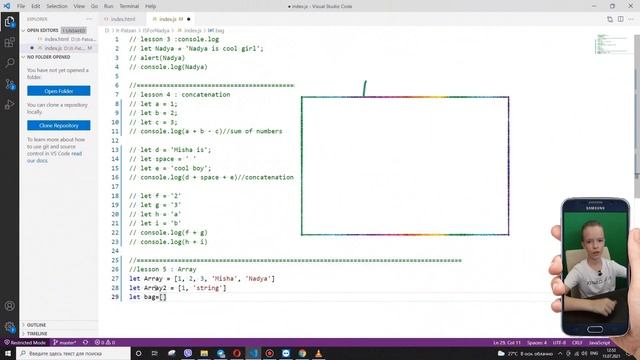The height and width of the screenshot is (360, 640).
Task: Open the Accounts icon in activity bar
Action: 9,306
